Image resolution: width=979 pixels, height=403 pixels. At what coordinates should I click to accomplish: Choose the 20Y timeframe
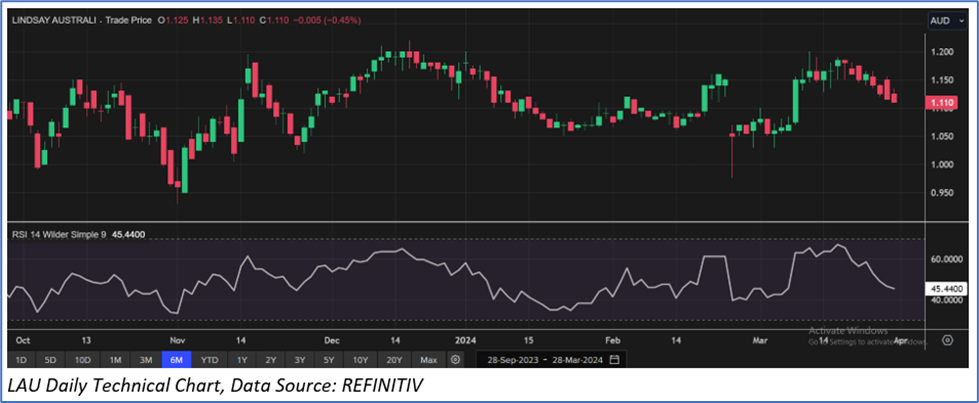tap(394, 359)
